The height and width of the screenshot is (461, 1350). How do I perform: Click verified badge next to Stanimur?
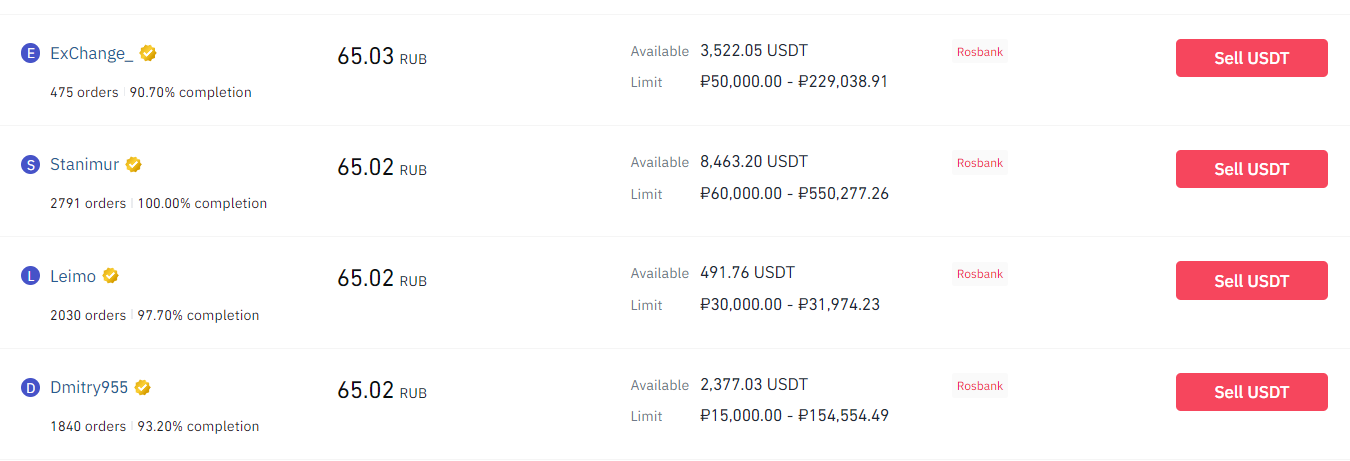coord(133,164)
